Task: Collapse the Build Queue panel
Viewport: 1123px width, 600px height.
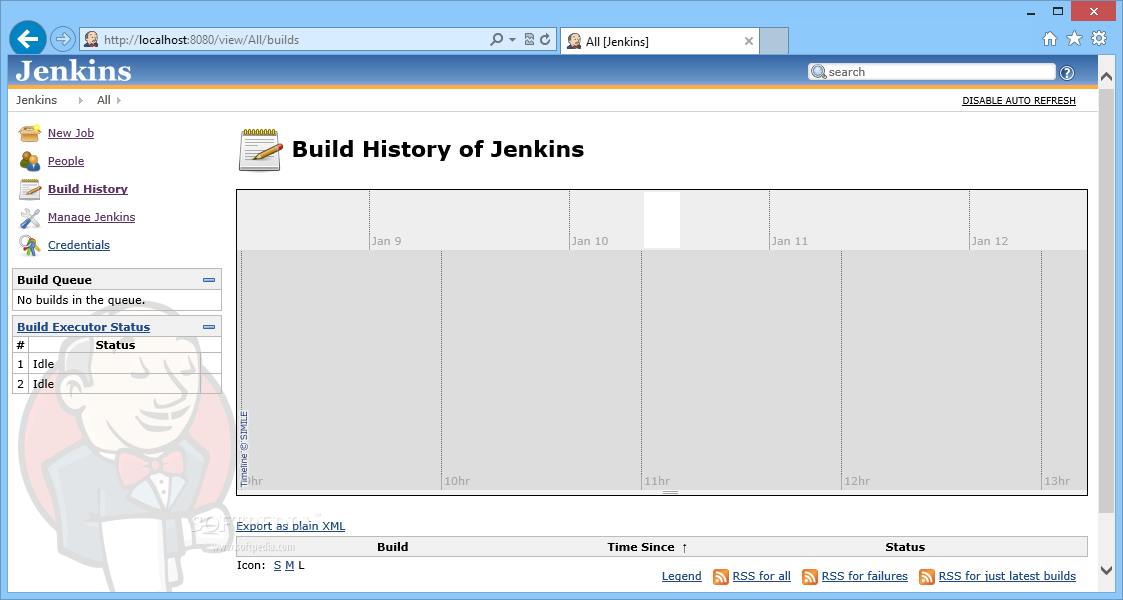Action: [x=209, y=280]
